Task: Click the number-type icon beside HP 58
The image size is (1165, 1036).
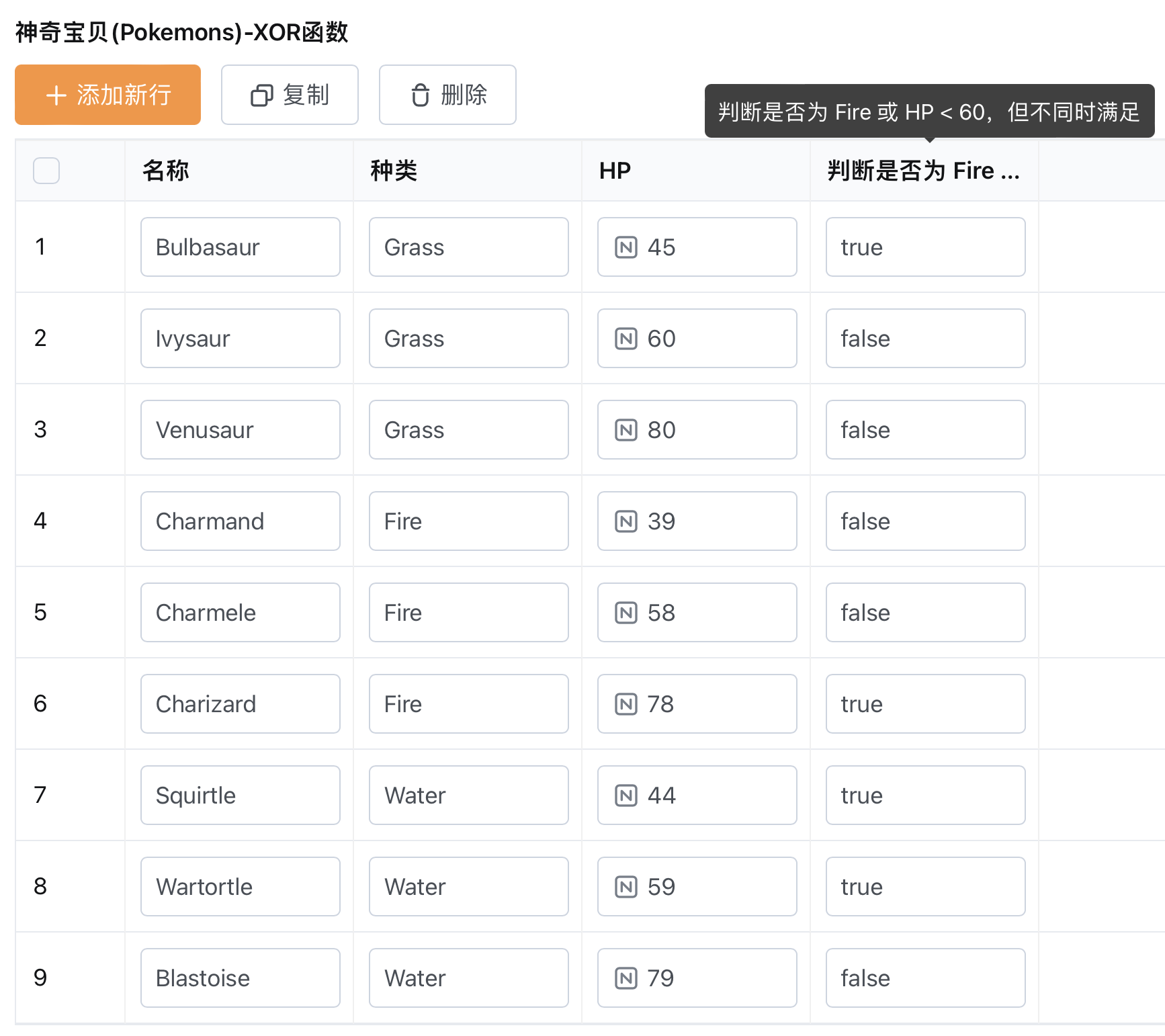Action: pyautogui.click(x=626, y=613)
